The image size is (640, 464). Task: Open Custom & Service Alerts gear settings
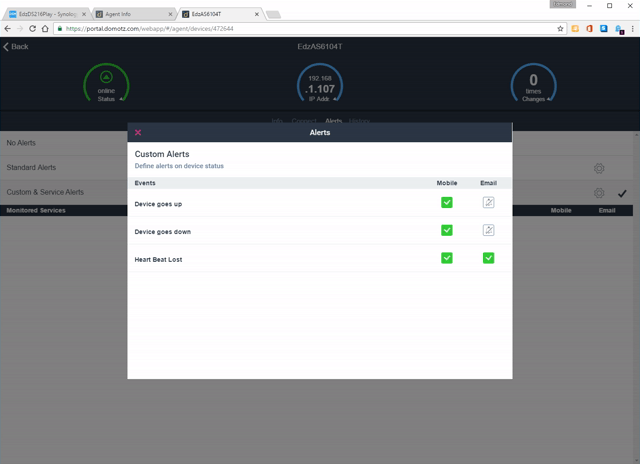coord(599,193)
